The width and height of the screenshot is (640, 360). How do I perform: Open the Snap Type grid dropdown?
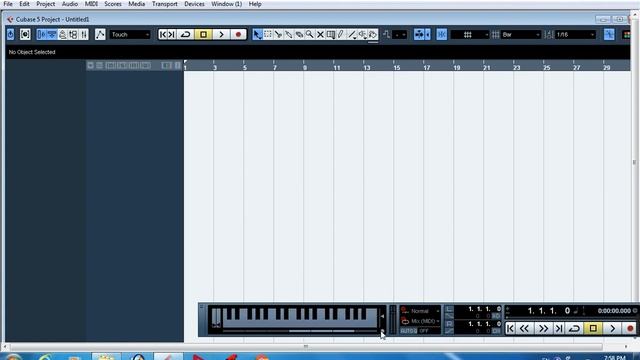[469, 35]
